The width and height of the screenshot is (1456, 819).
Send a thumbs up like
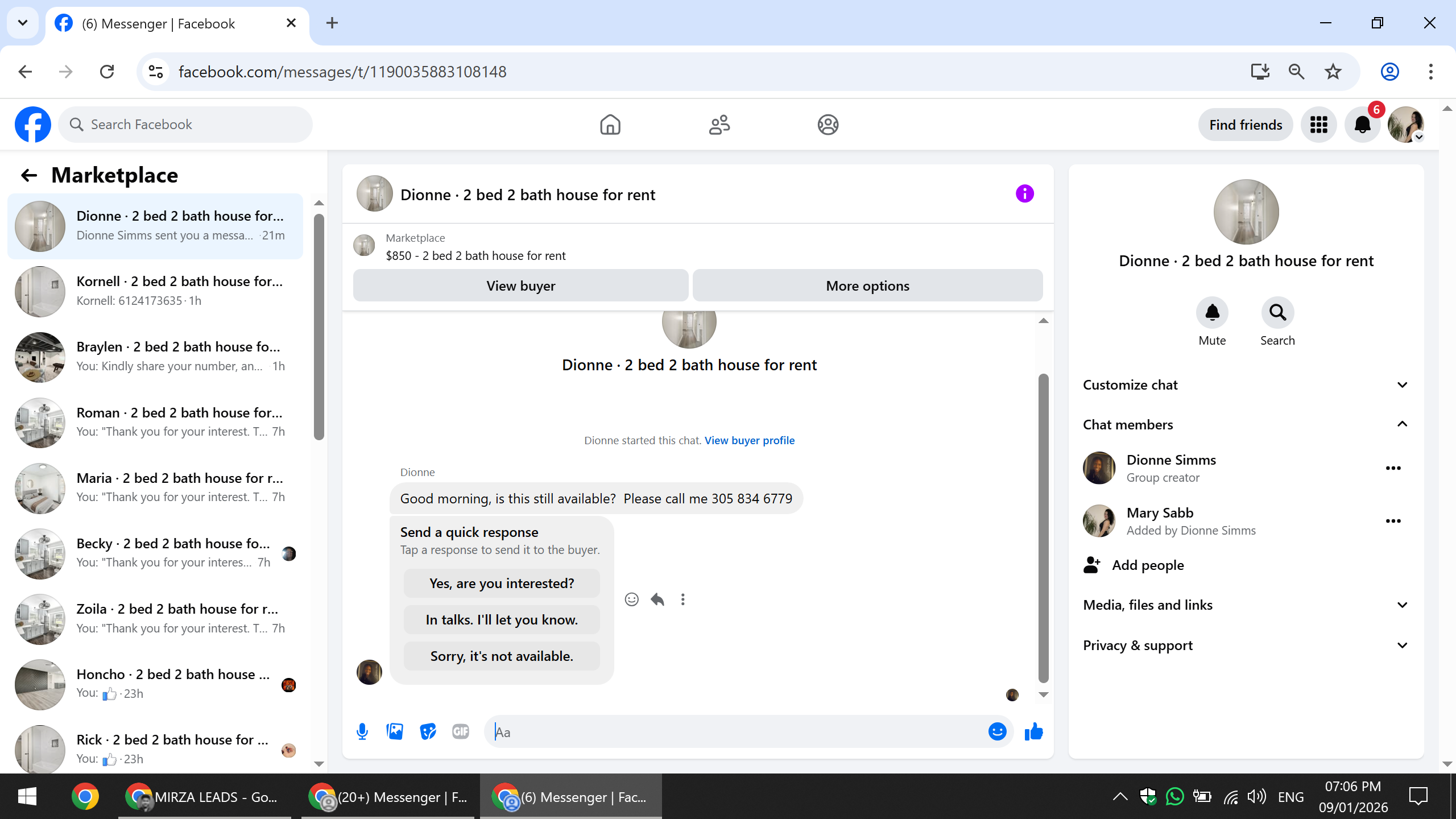tap(1033, 731)
